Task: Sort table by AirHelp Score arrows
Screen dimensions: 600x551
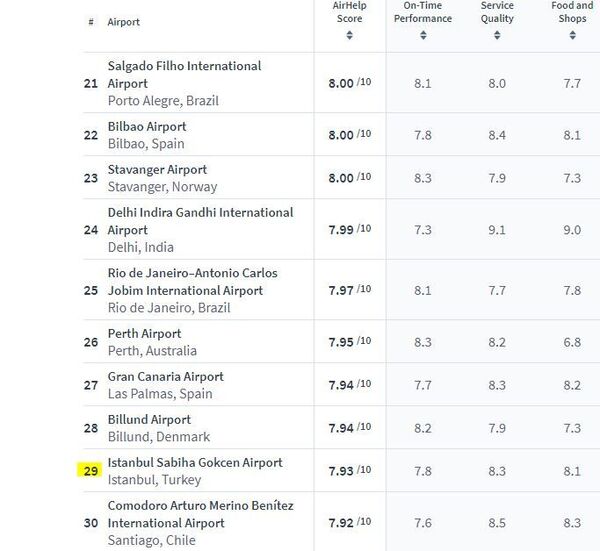Action: 349,36
